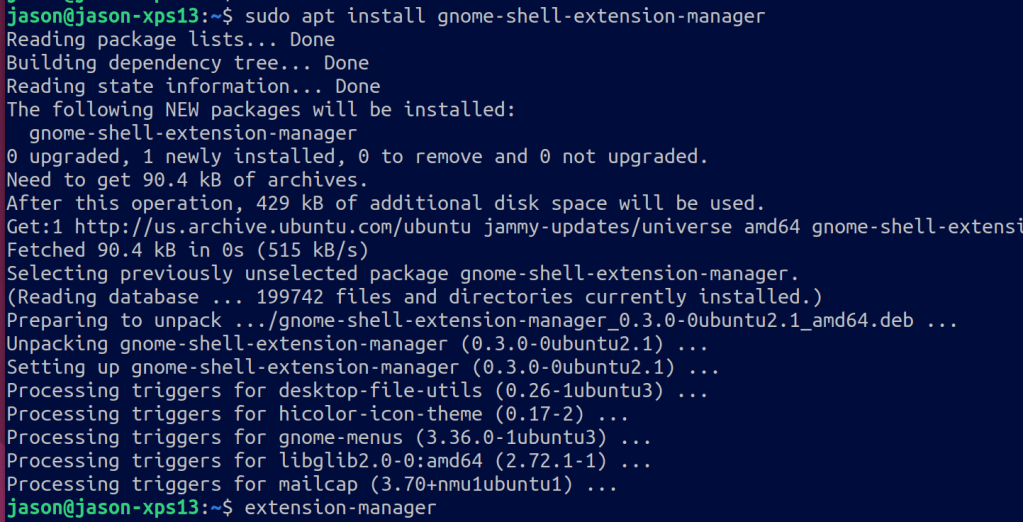
Task: Select the "Building dependency tree... Done" line
Action: pos(187,63)
